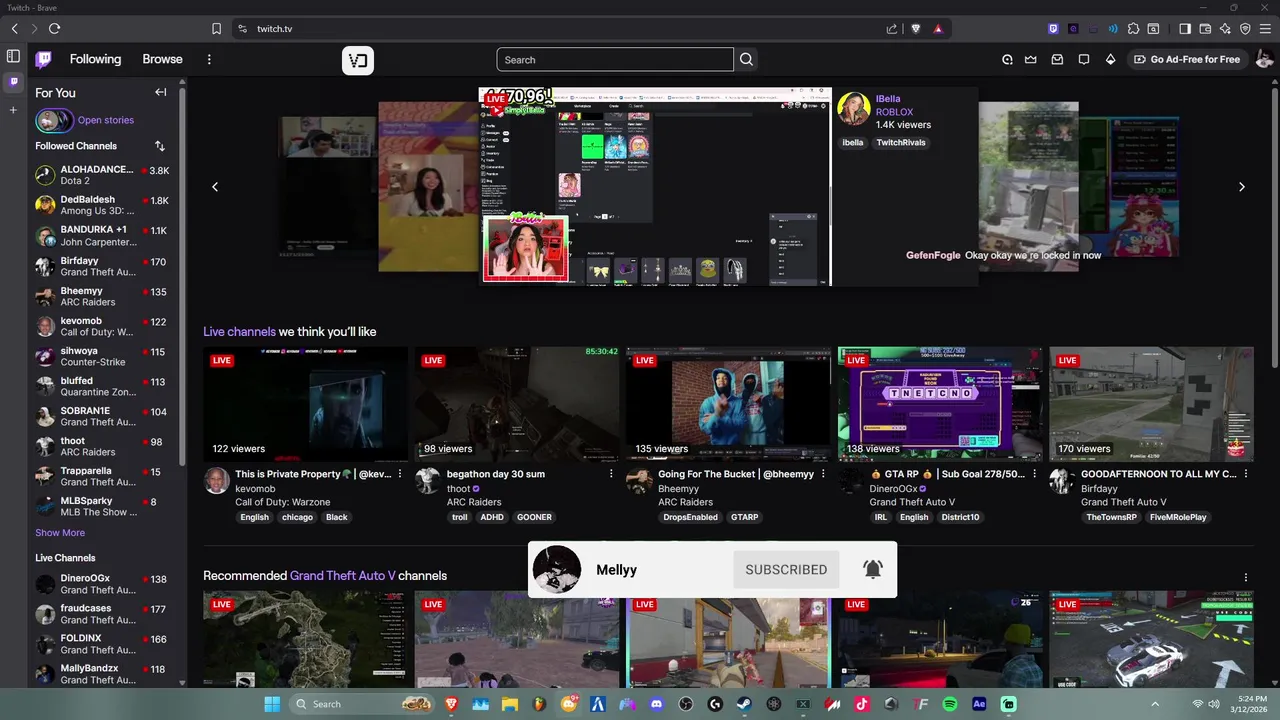Image resolution: width=1280 pixels, height=720 pixels.
Task: Open Brave Wallet icon
Action: click(1205, 29)
